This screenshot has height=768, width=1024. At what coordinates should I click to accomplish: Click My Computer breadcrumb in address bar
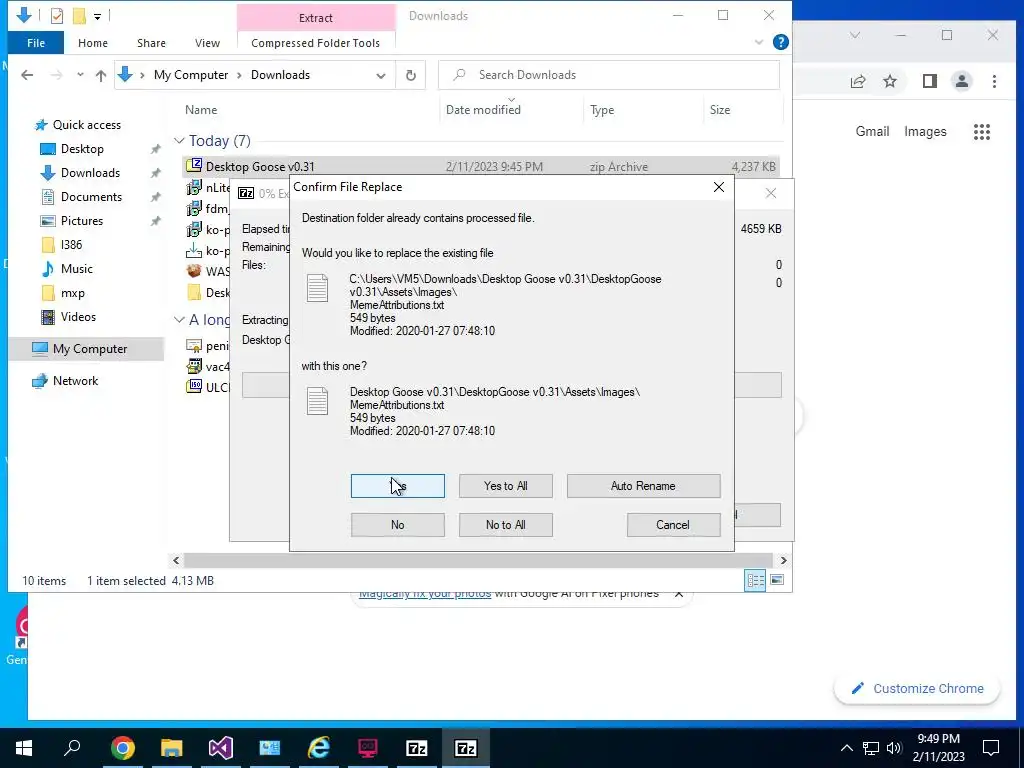tap(191, 75)
